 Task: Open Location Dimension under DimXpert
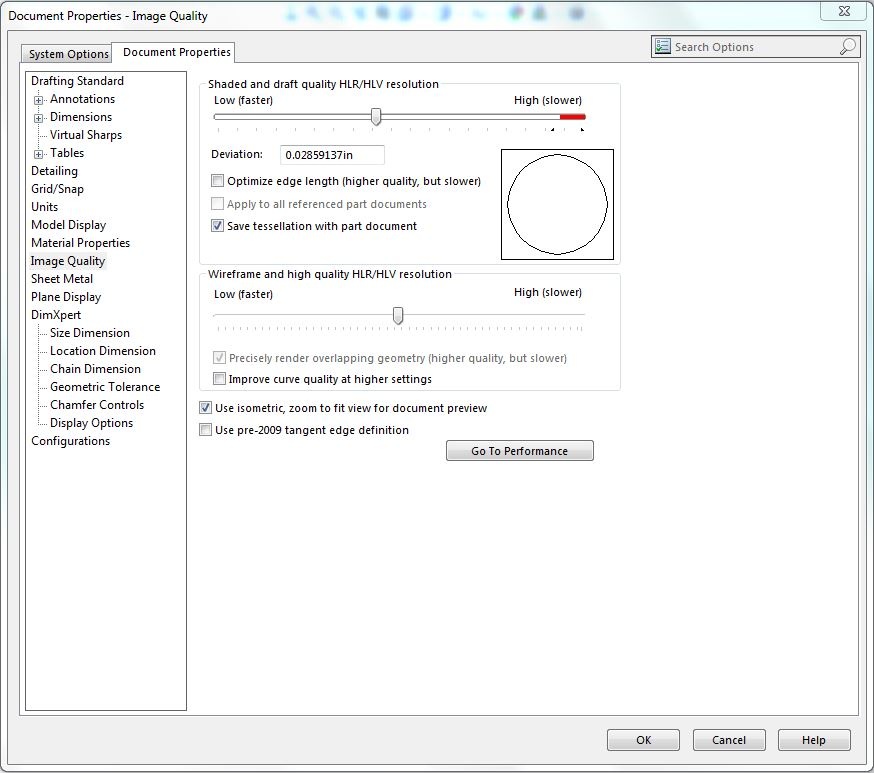pyautogui.click(x=103, y=351)
